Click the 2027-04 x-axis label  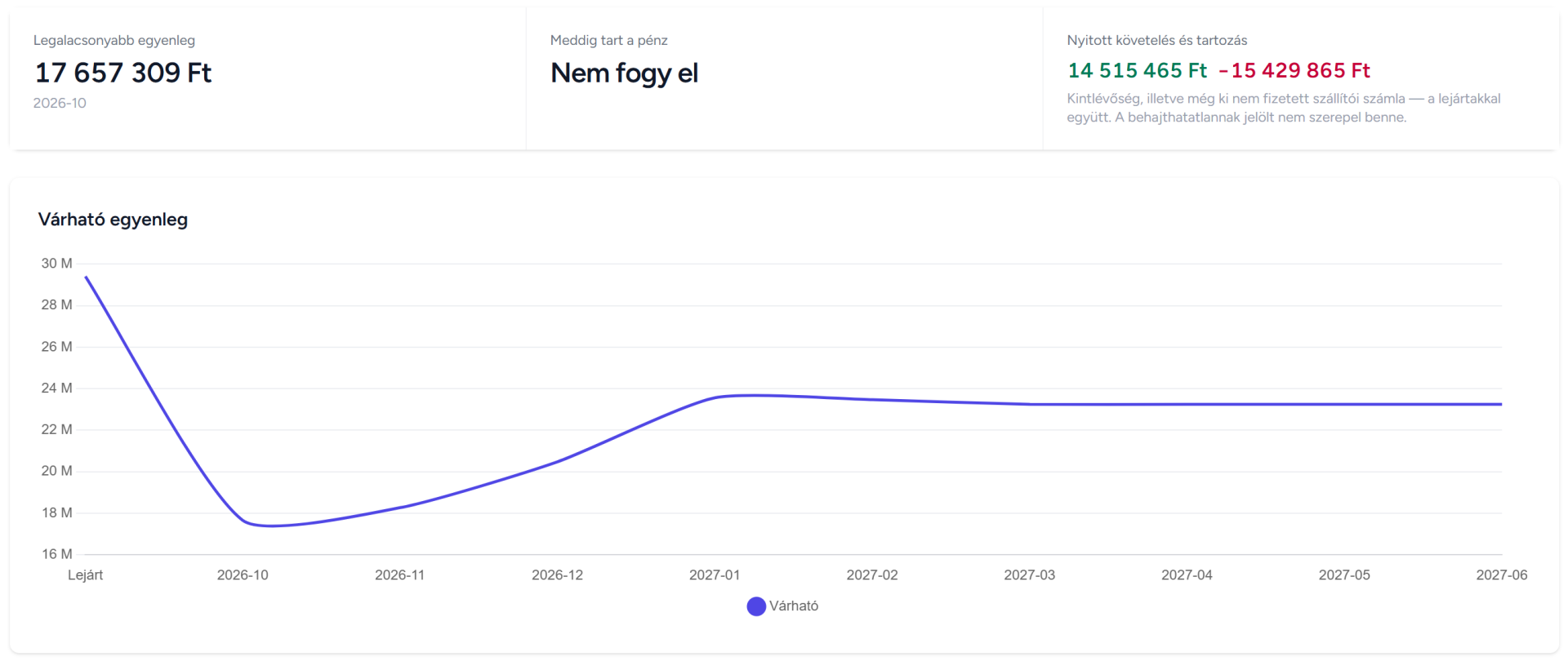1187,575
